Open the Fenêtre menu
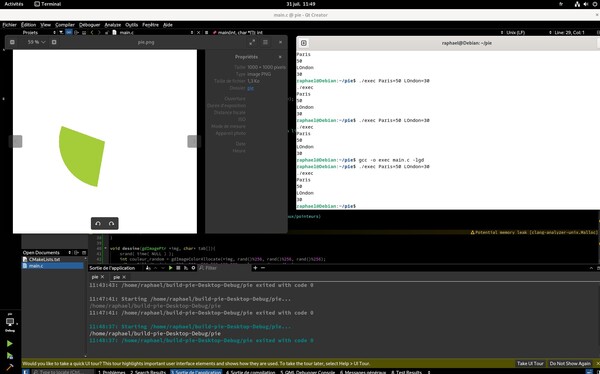The height and width of the screenshot is (374, 600). 150,25
